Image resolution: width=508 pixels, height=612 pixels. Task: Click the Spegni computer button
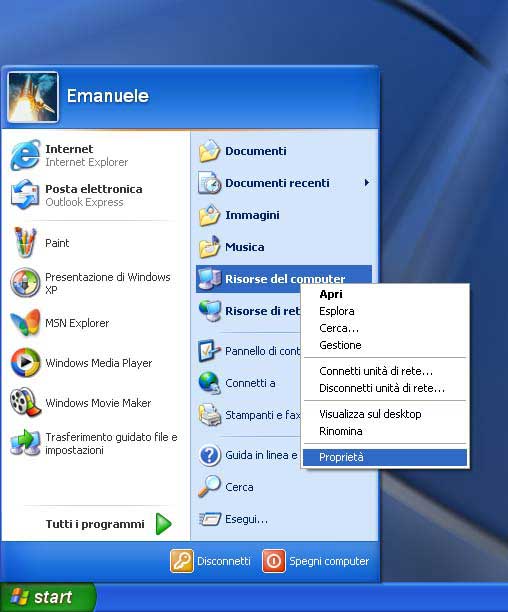click(316, 561)
